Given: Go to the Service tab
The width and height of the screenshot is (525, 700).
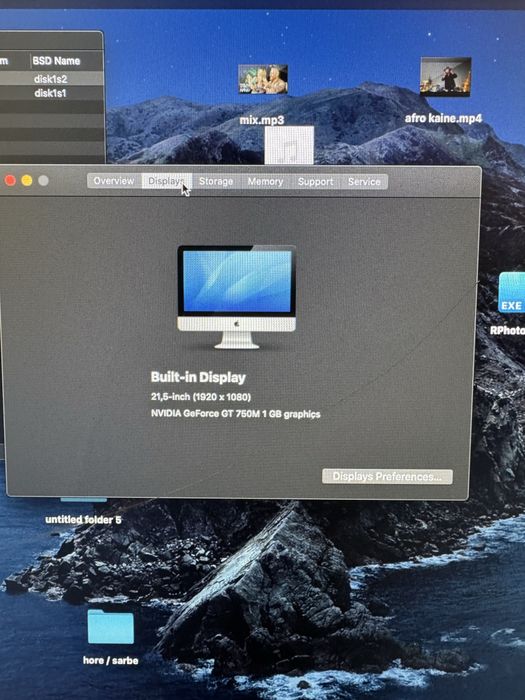Looking at the screenshot, I should [x=364, y=182].
